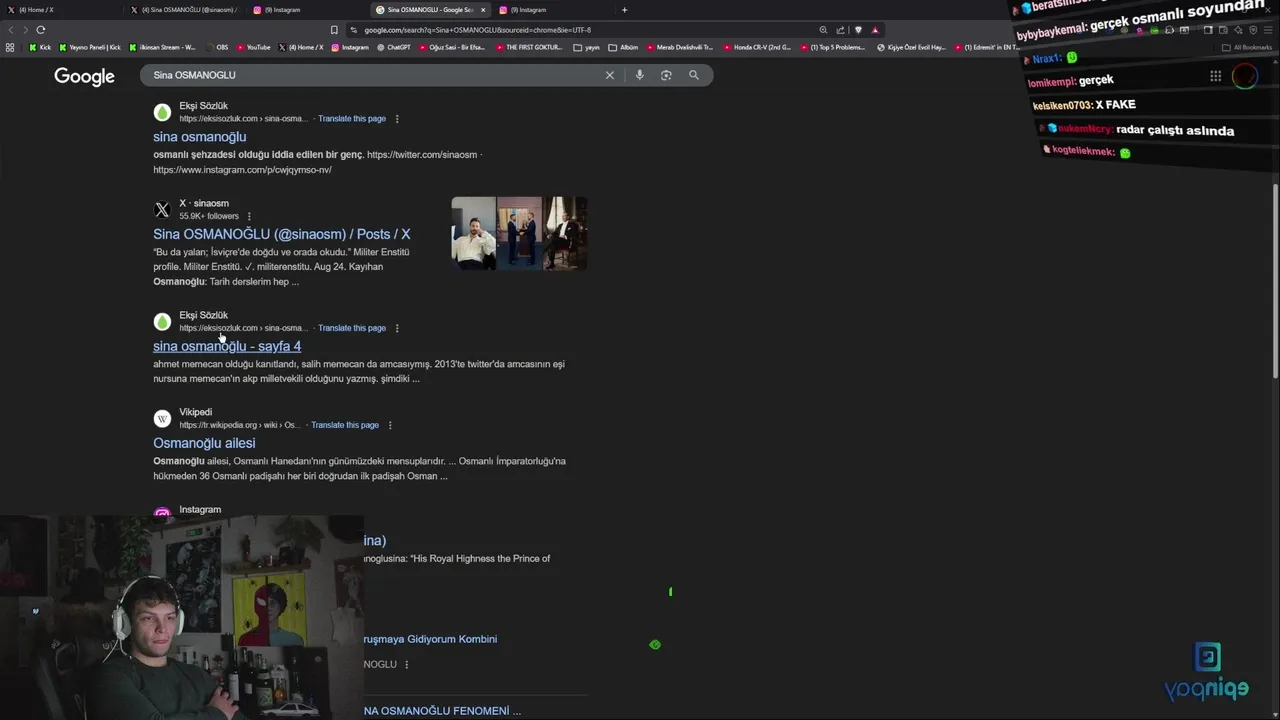The image size is (1280, 720).
Task: Open a new browser tab
Action: tap(624, 10)
